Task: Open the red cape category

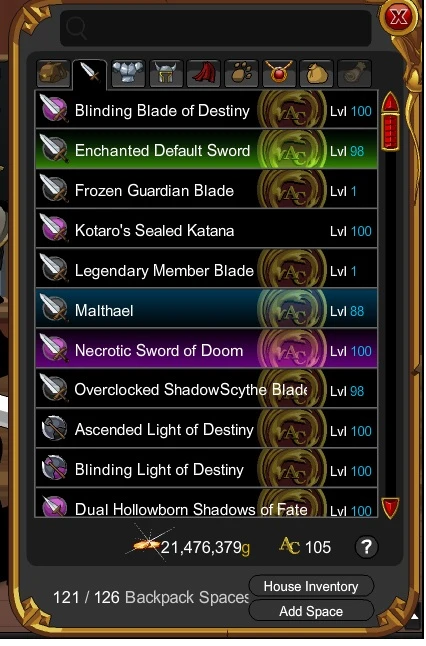Action: pyautogui.click(x=204, y=73)
